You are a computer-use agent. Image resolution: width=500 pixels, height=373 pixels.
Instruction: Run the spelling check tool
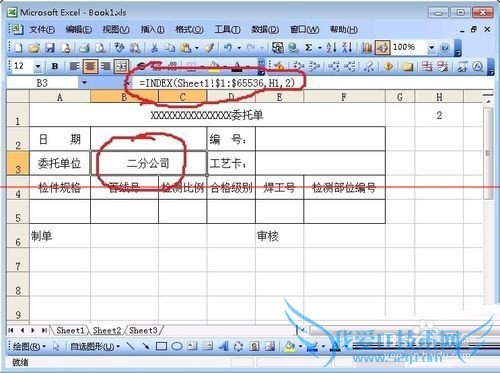tap(119, 48)
